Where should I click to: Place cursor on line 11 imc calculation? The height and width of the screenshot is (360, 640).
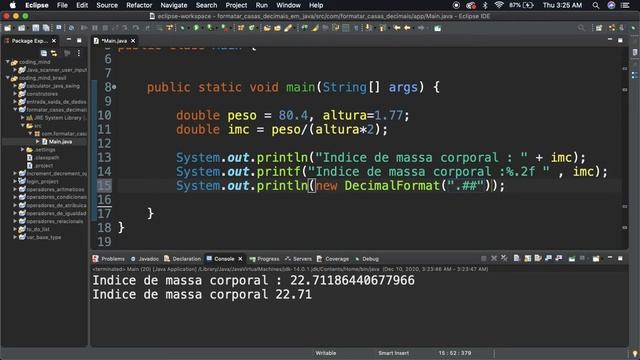282,129
